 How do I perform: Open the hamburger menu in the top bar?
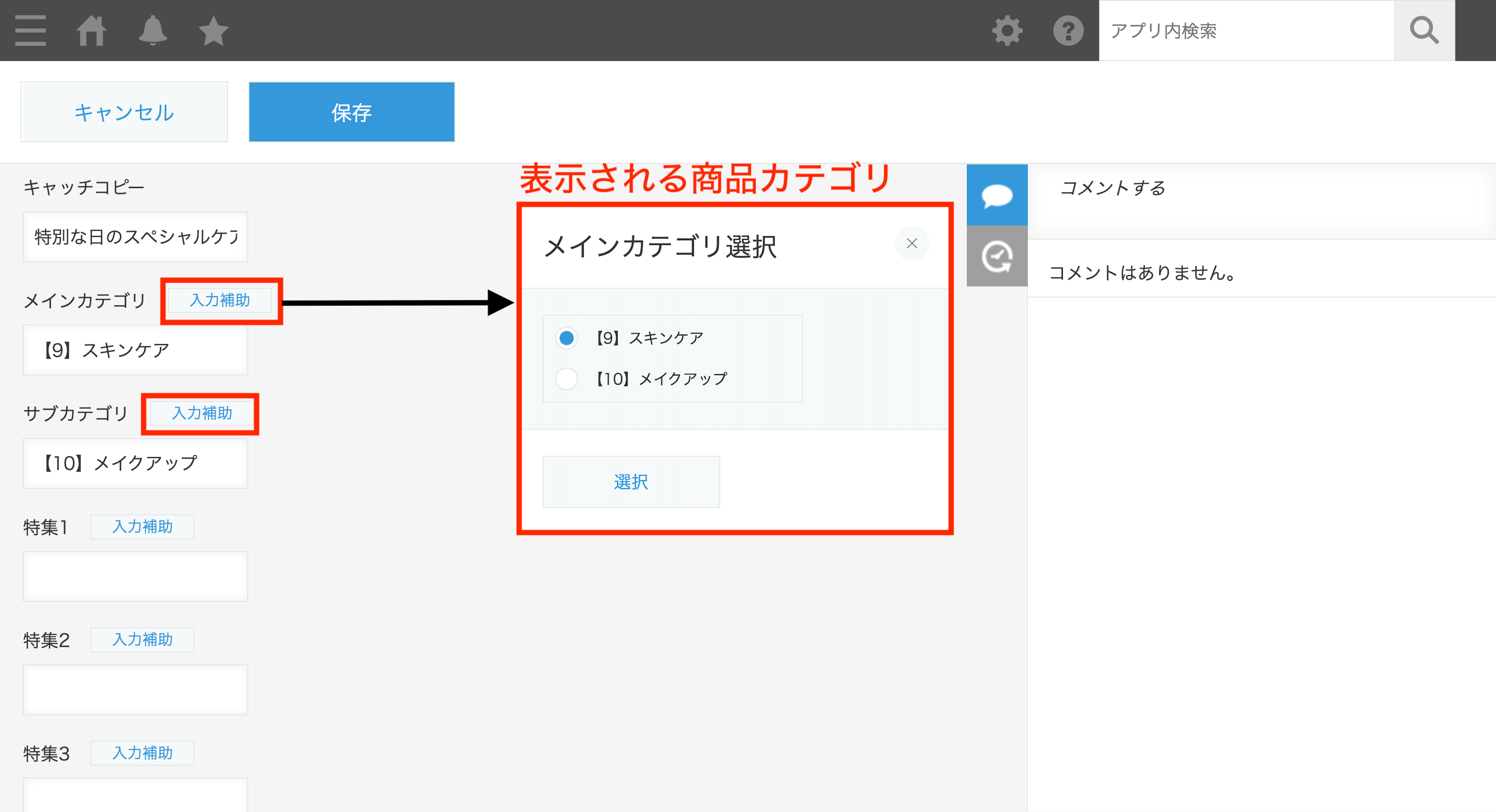(30, 30)
